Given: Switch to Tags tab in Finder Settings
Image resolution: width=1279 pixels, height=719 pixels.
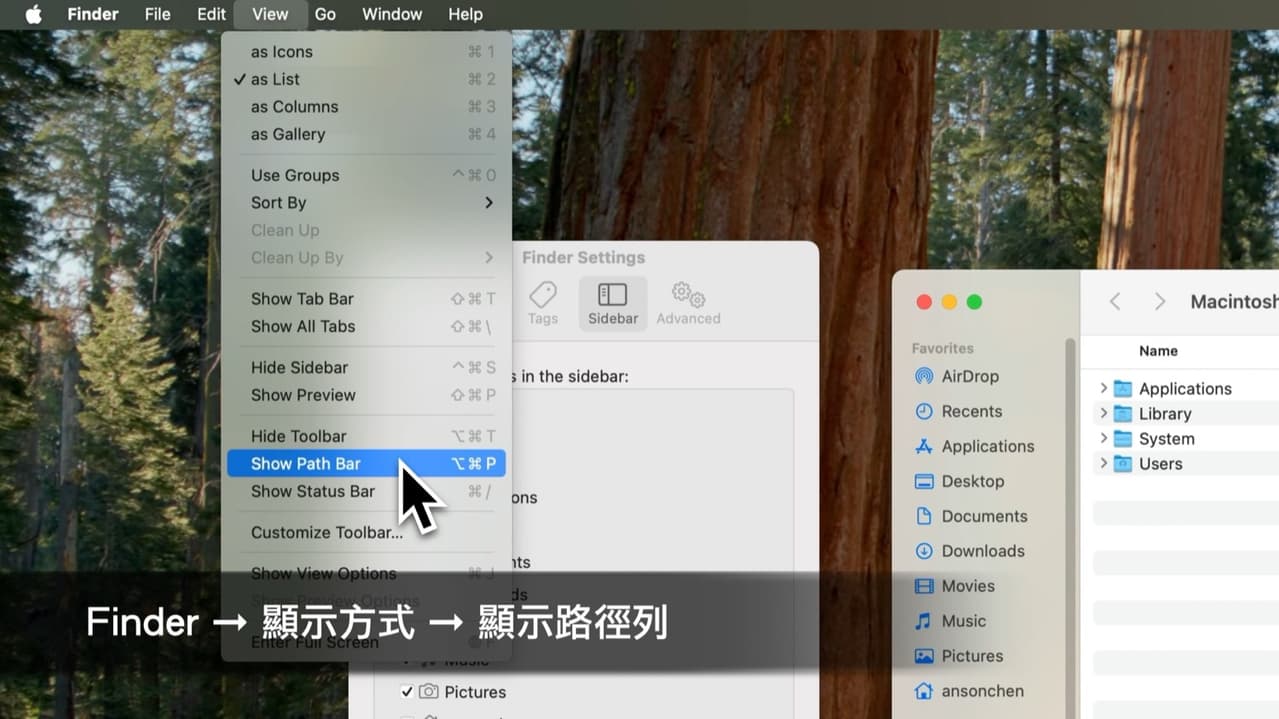Looking at the screenshot, I should [x=543, y=303].
